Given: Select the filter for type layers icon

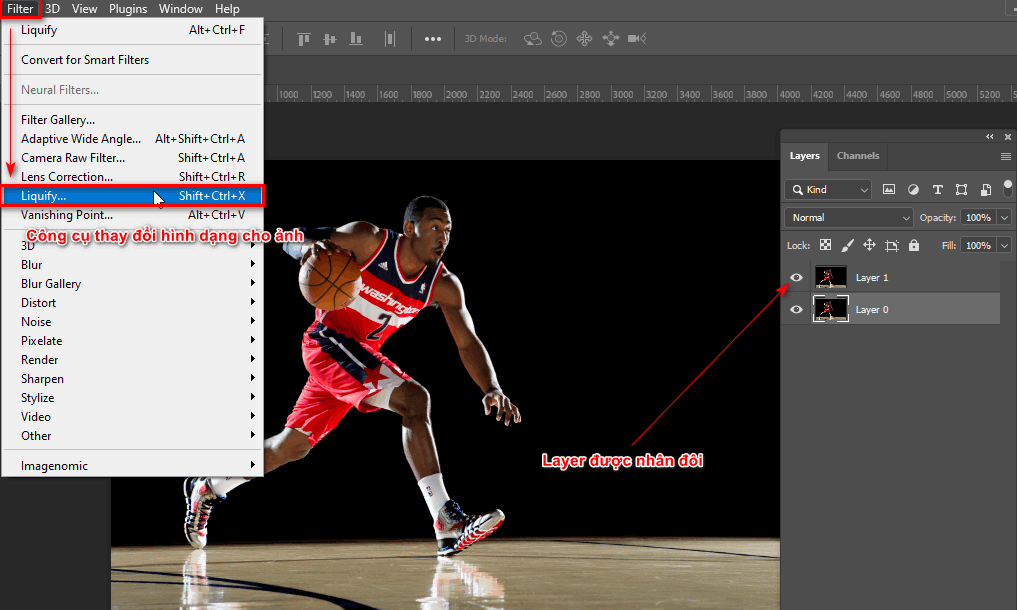Looking at the screenshot, I should click(x=938, y=189).
